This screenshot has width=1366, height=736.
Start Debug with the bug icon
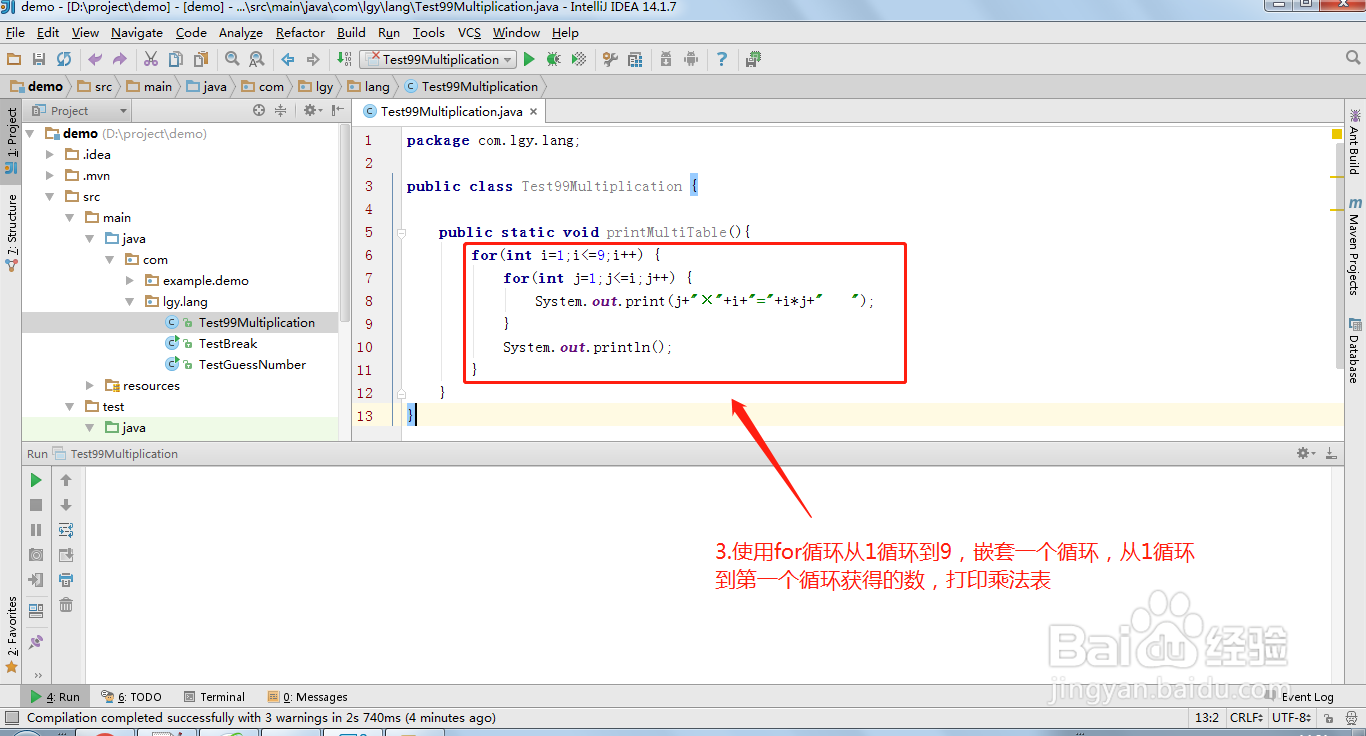click(554, 60)
